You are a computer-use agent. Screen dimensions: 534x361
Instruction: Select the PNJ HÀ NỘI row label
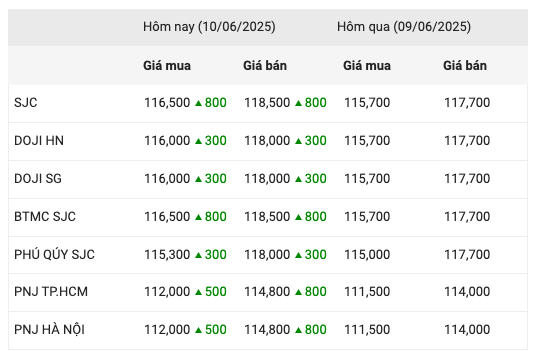(x=49, y=330)
